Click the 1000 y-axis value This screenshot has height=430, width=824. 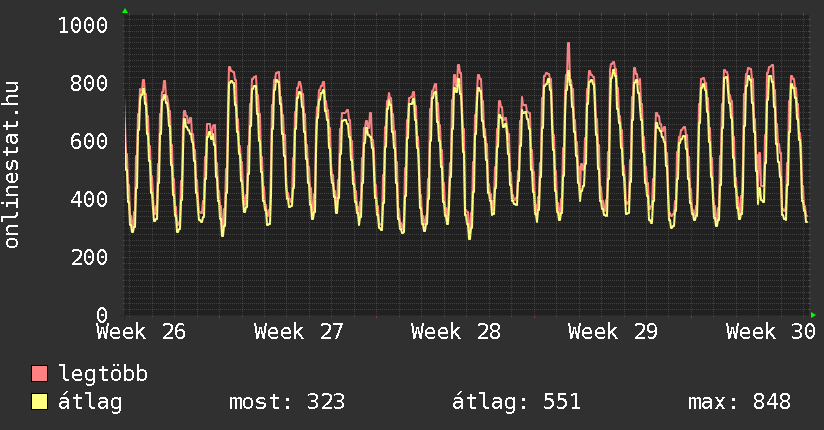pyautogui.click(x=83, y=25)
